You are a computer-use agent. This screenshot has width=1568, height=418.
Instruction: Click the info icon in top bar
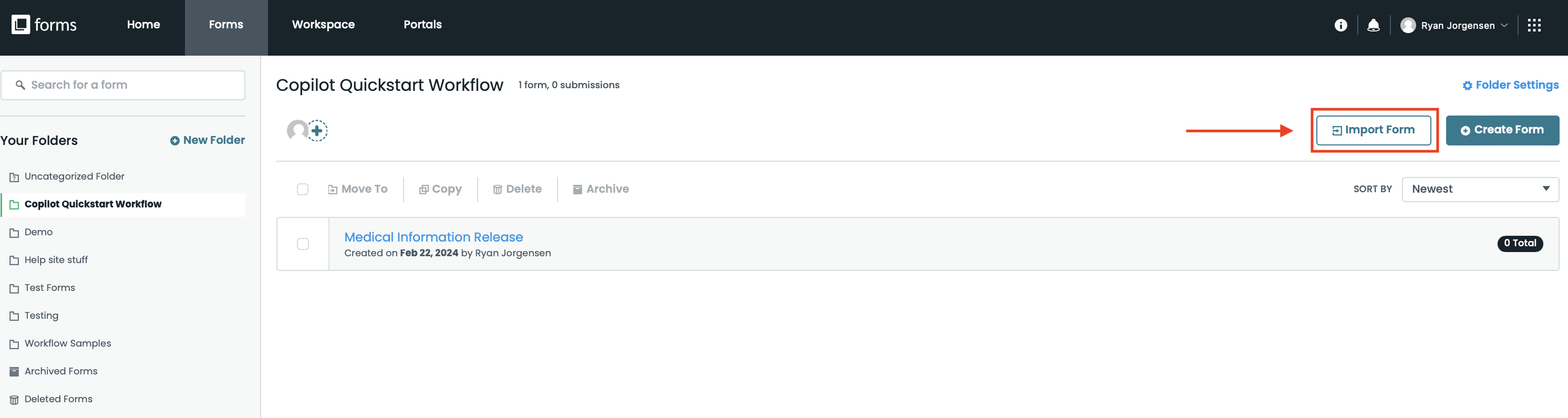(1341, 25)
